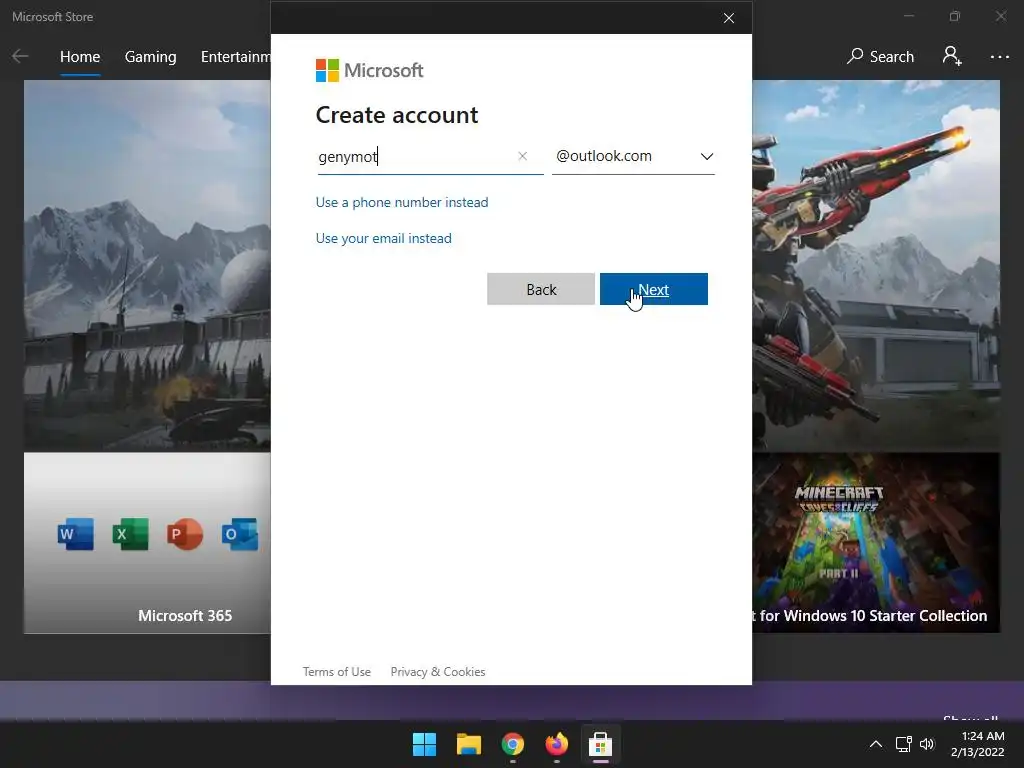Open the Store's three-dot more menu
This screenshot has width=1024, height=768.
tap(999, 57)
